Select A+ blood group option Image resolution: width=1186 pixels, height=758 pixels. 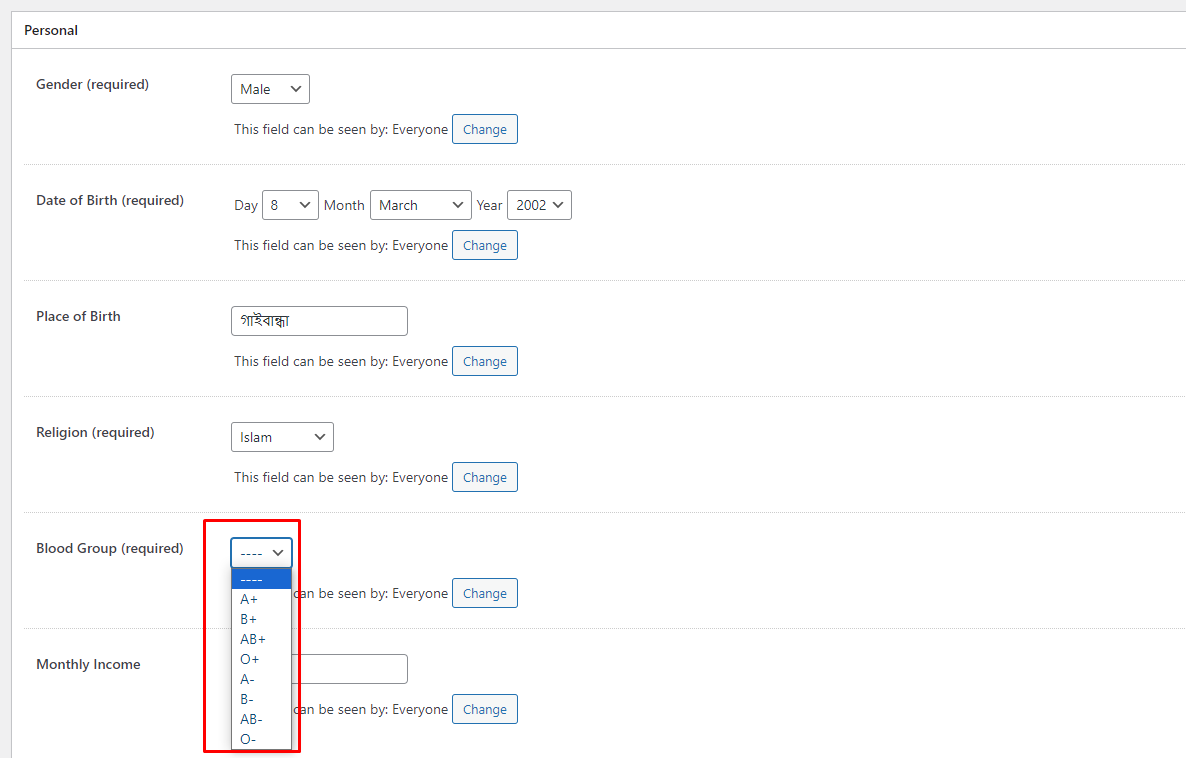click(x=262, y=599)
